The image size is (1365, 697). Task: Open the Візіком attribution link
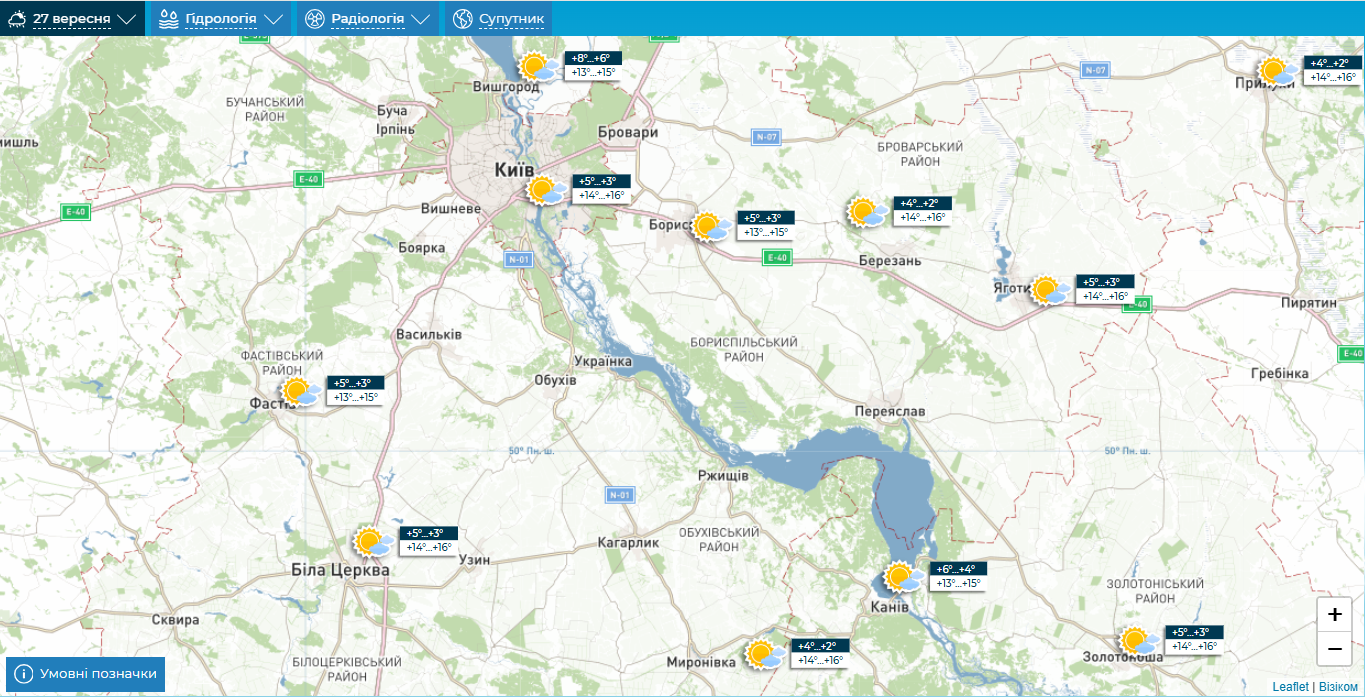1338,687
